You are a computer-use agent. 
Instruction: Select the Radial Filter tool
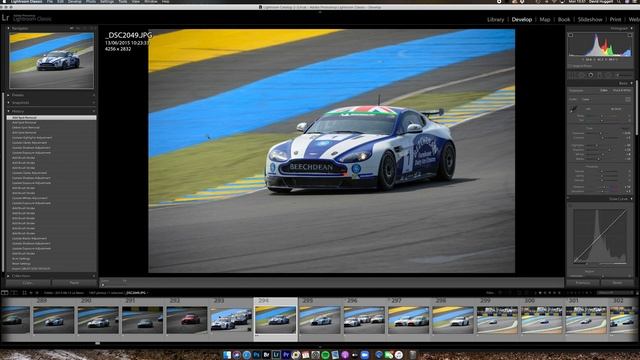click(609, 75)
